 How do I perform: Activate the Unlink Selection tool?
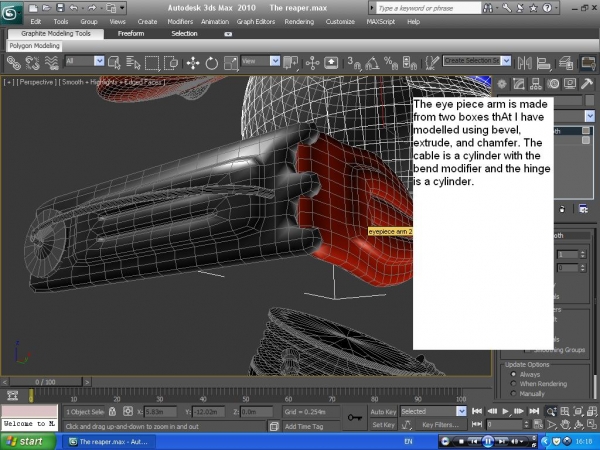click(33, 63)
